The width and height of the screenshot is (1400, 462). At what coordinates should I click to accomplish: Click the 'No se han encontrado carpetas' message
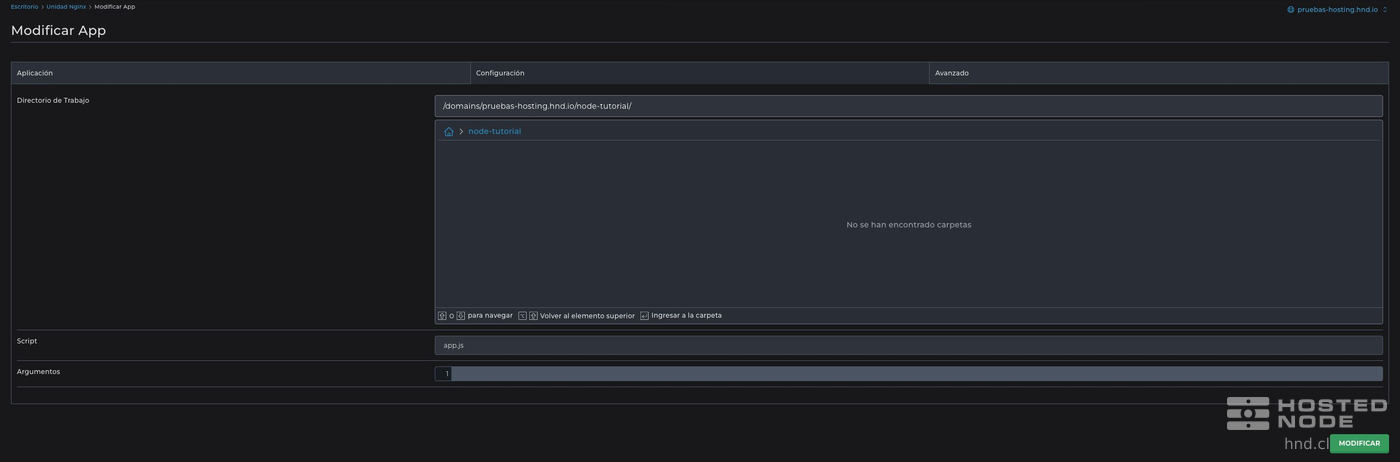908,225
